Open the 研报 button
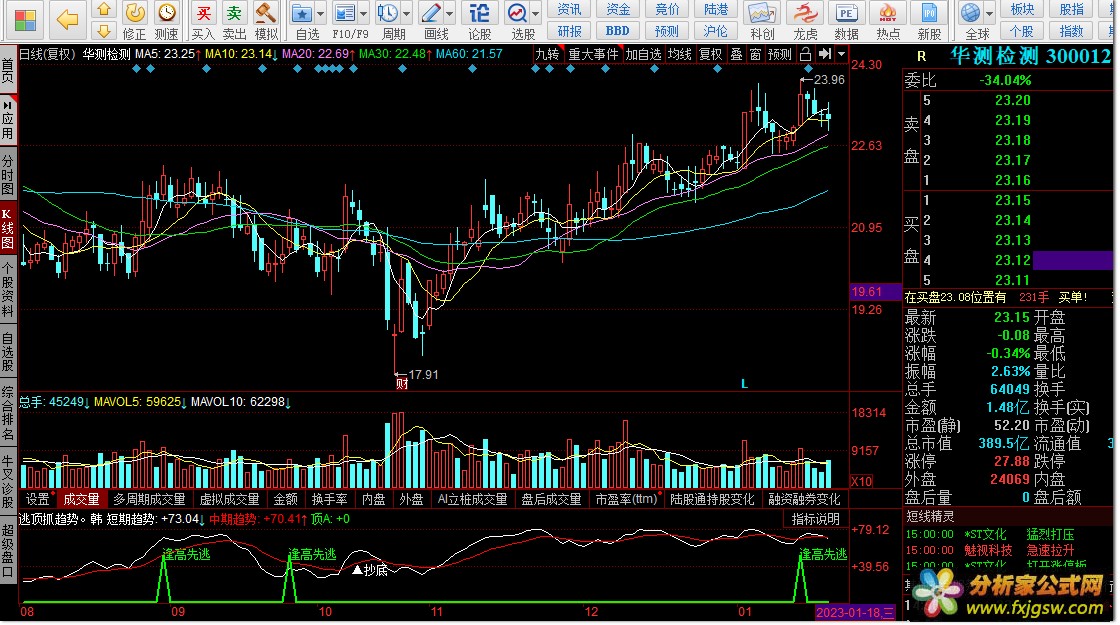 [x=569, y=31]
